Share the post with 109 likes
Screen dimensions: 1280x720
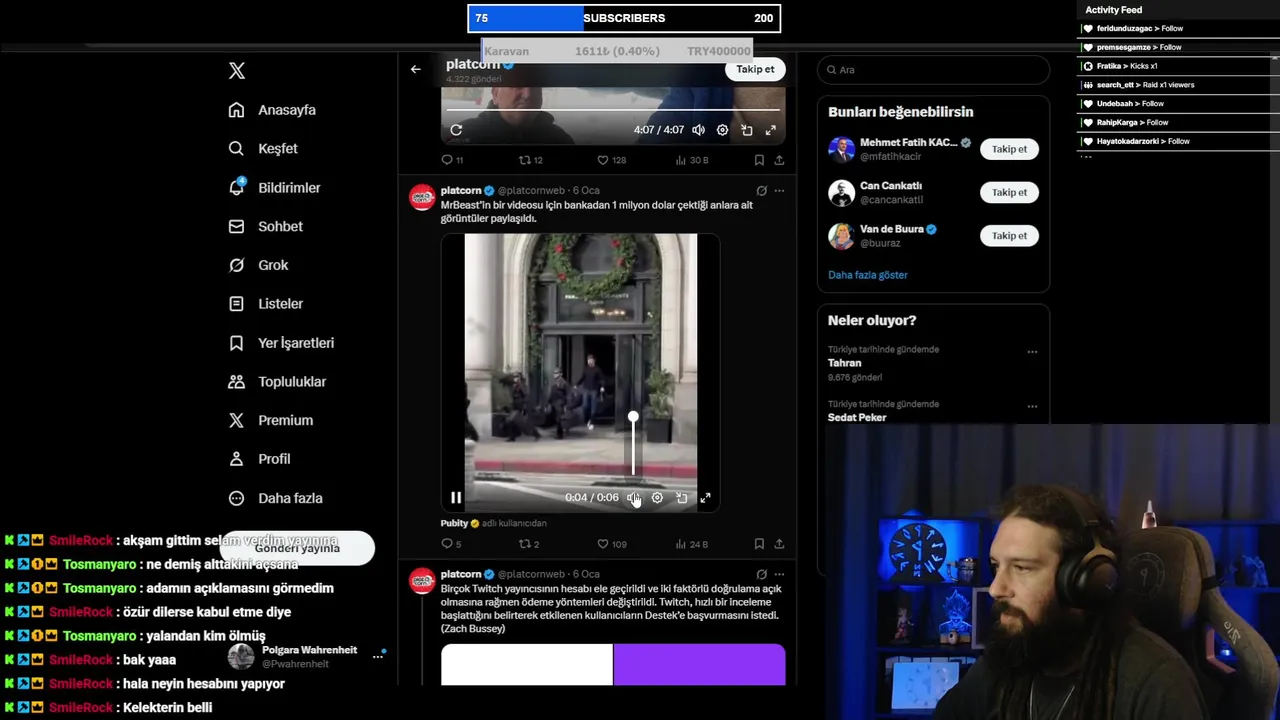pos(779,544)
